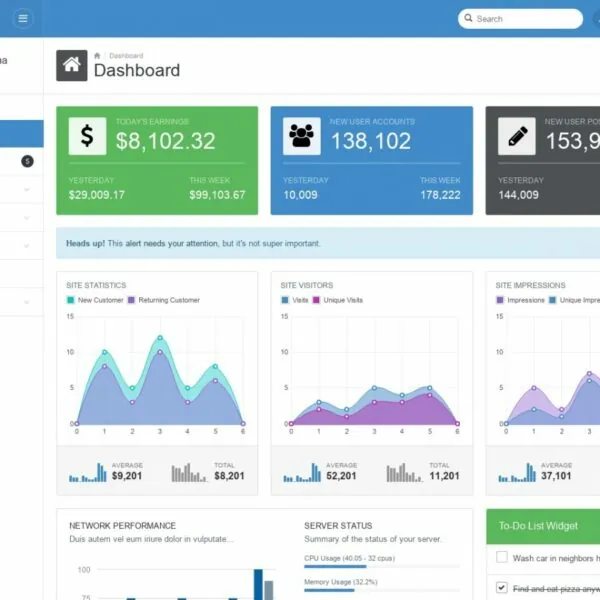Click the search magnifier icon
This screenshot has height=600, width=600.
(x=468, y=18)
